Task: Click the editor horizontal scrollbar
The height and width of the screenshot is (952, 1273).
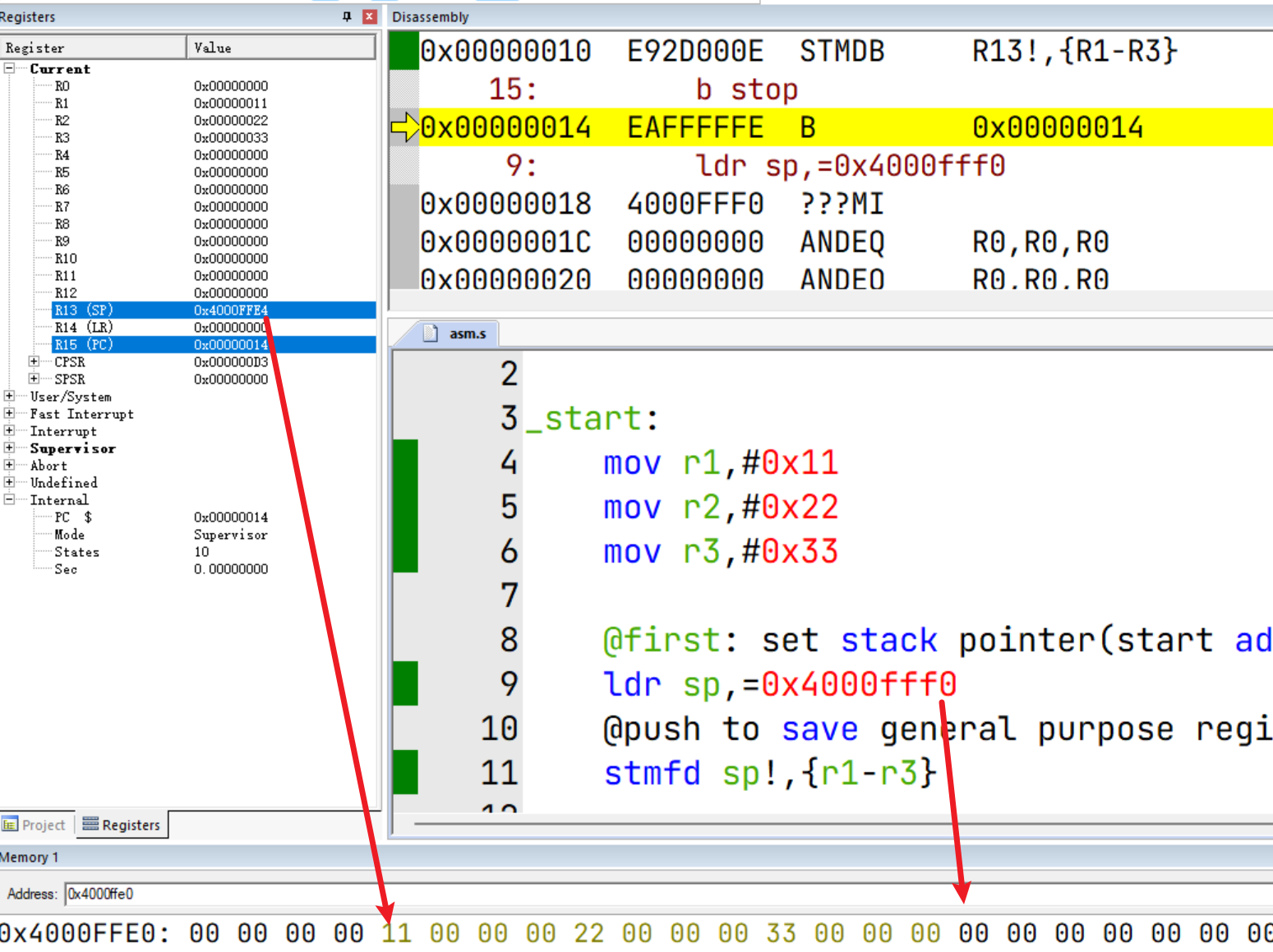Action: (x=843, y=822)
